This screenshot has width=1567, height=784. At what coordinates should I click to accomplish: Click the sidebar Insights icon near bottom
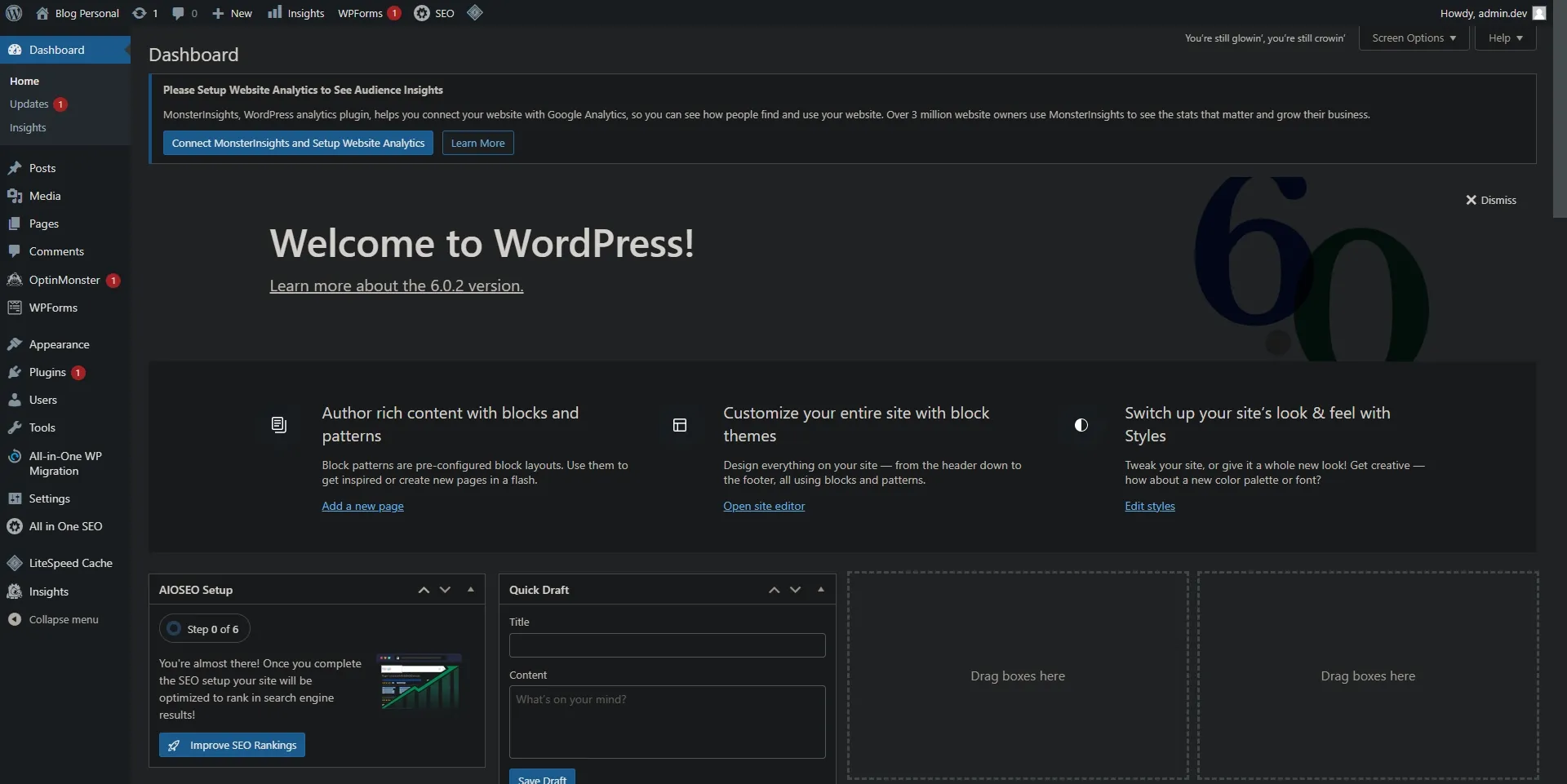(15, 591)
